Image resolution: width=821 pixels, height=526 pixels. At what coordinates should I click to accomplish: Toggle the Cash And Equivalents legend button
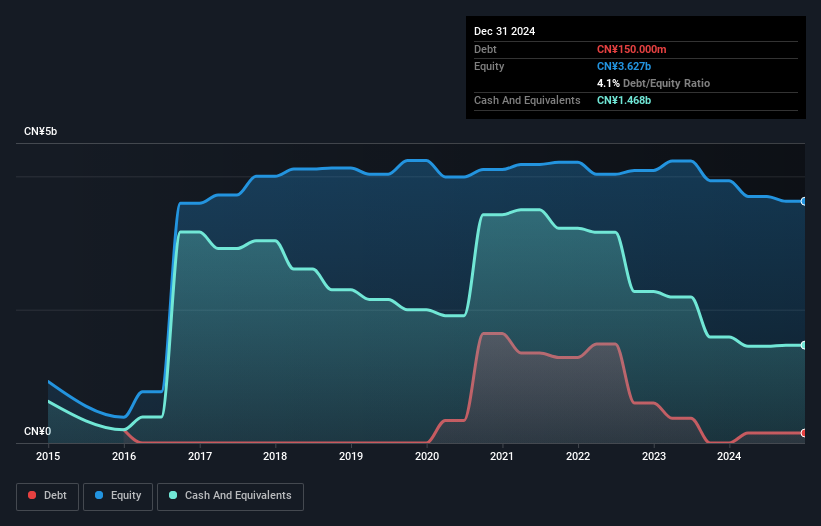click(x=230, y=496)
